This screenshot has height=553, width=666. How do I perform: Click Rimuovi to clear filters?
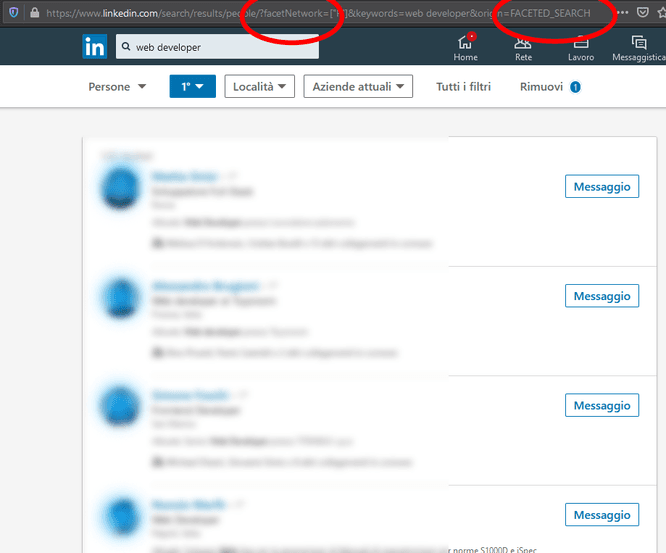550,87
